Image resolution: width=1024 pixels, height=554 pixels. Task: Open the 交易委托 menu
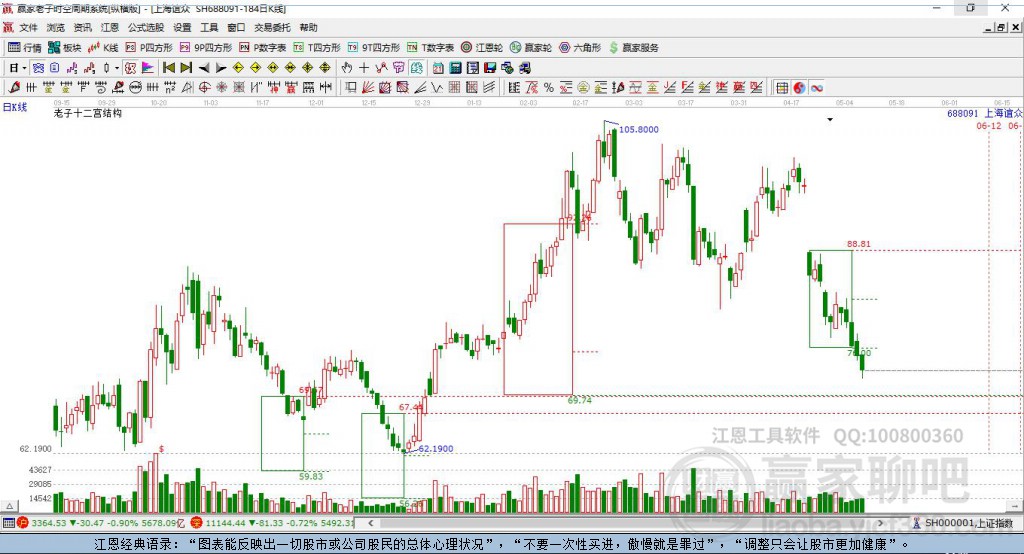[x=272, y=27]
